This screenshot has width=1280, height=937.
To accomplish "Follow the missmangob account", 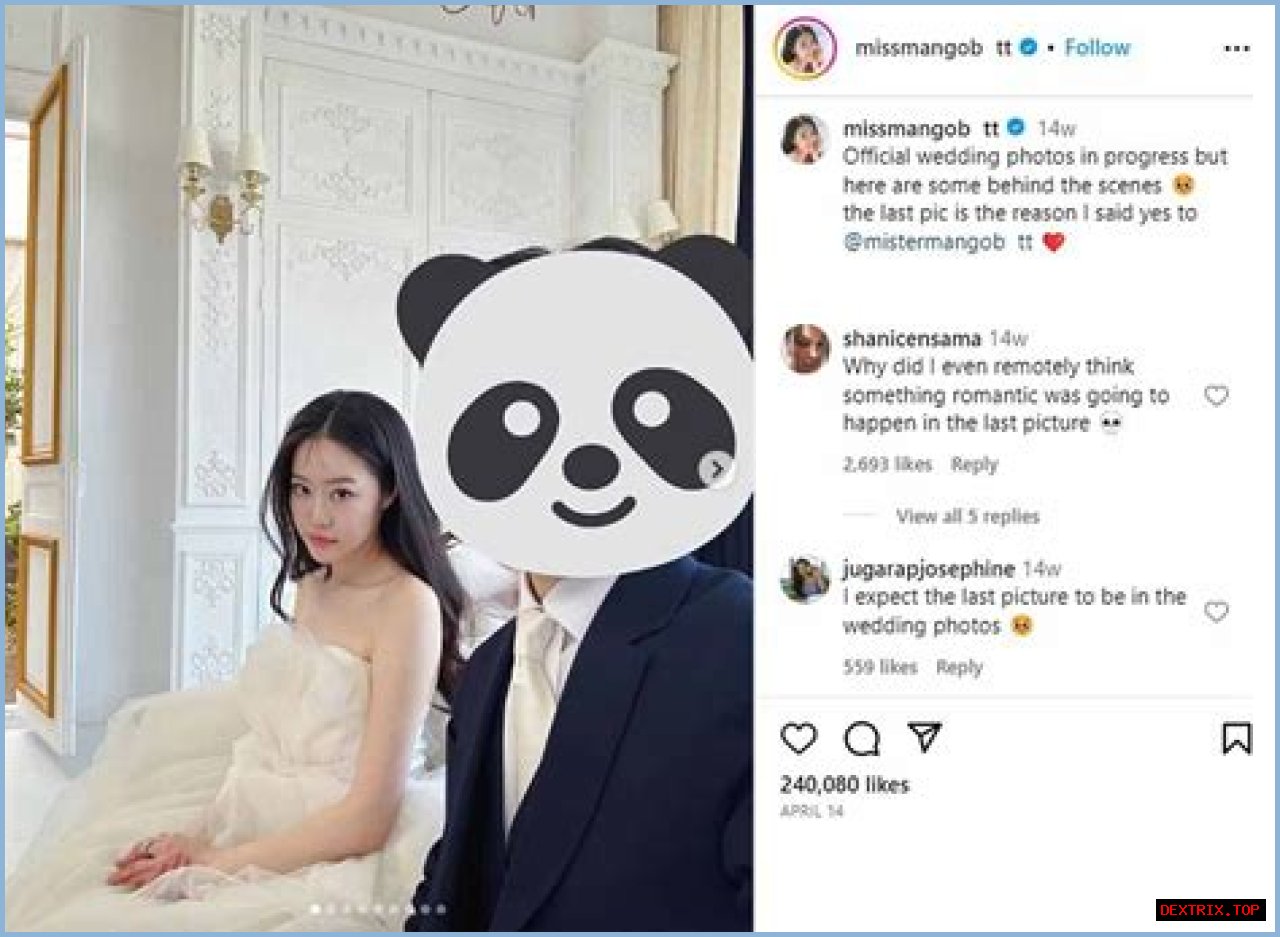I will point(1097,47).
